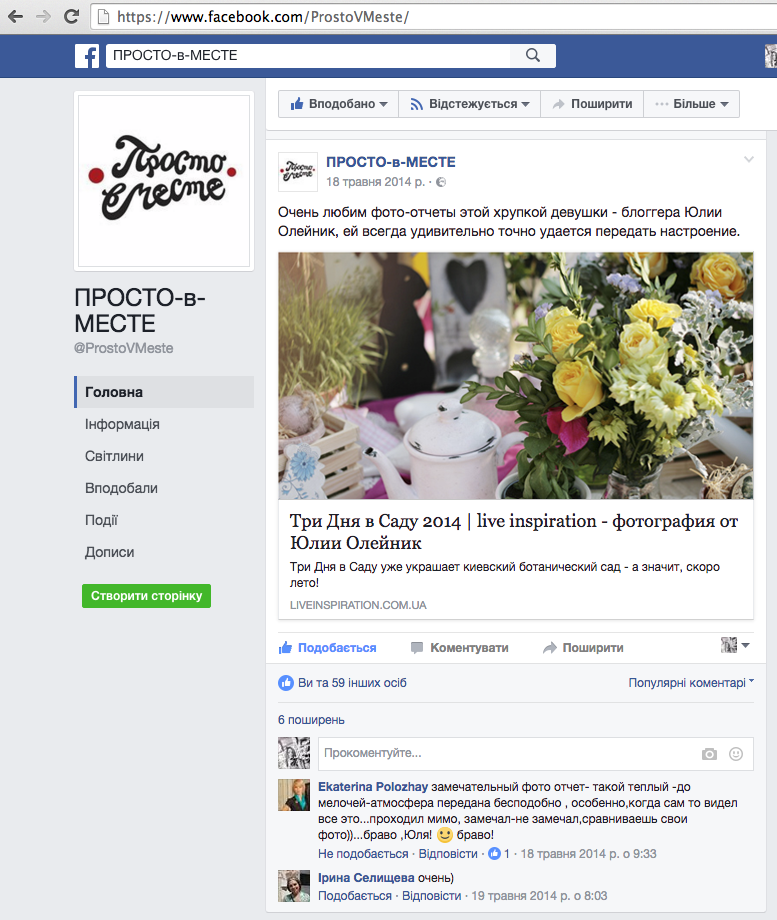Image resolution: width=777 pixels, height=920 pixels.
Task: Open emoji picker in comment box
Action: (x=736, y=754)
